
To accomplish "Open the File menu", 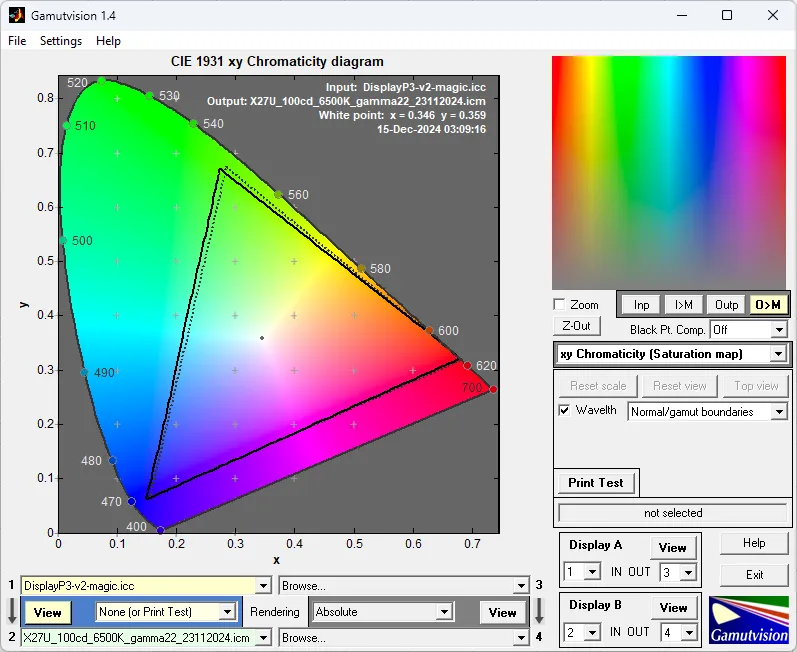I will pos(17,41).
